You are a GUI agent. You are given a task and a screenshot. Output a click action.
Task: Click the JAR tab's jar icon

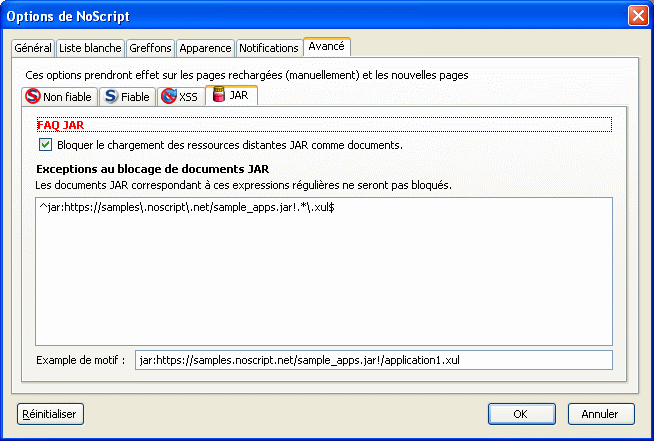tap(218, 96)
